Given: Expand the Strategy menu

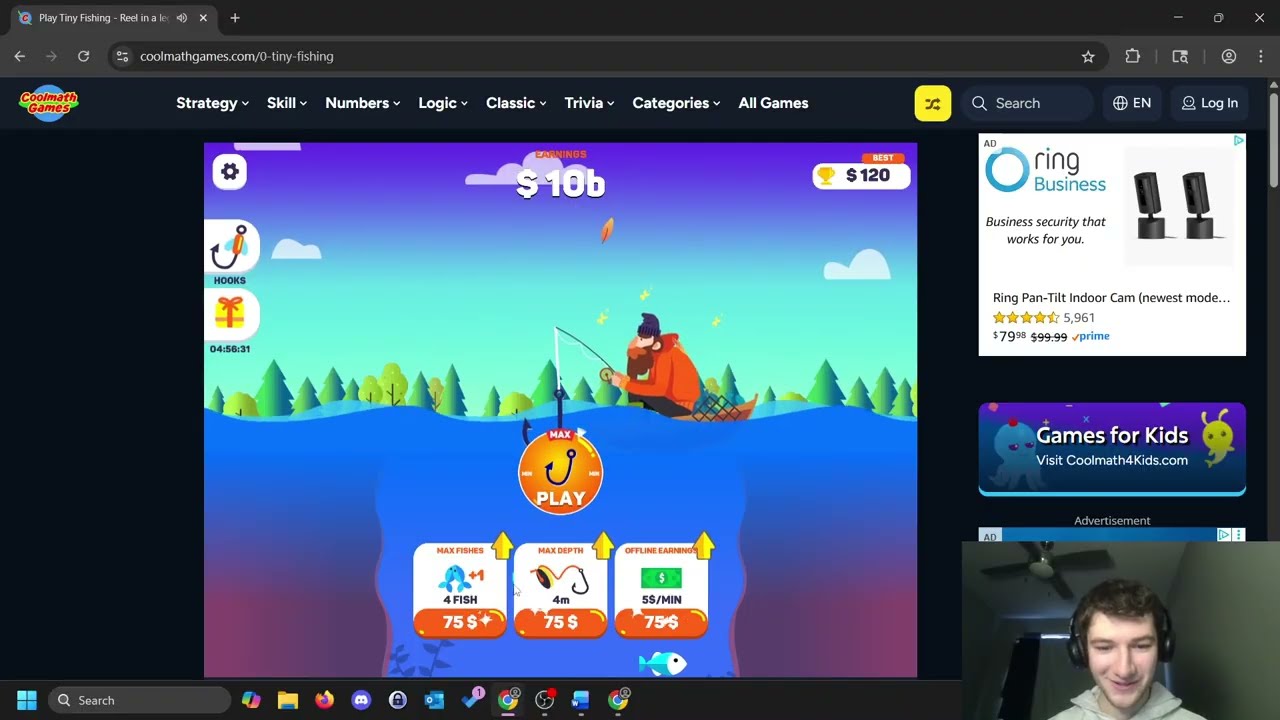Looking at the screenshot, I should (x=212, y=103).
